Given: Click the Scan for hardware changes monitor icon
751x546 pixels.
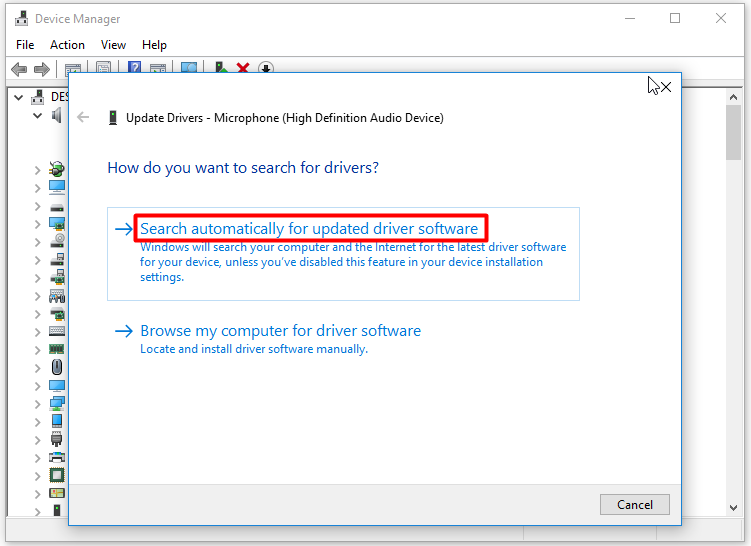Looking at the screenshot, I should [189, 68].
